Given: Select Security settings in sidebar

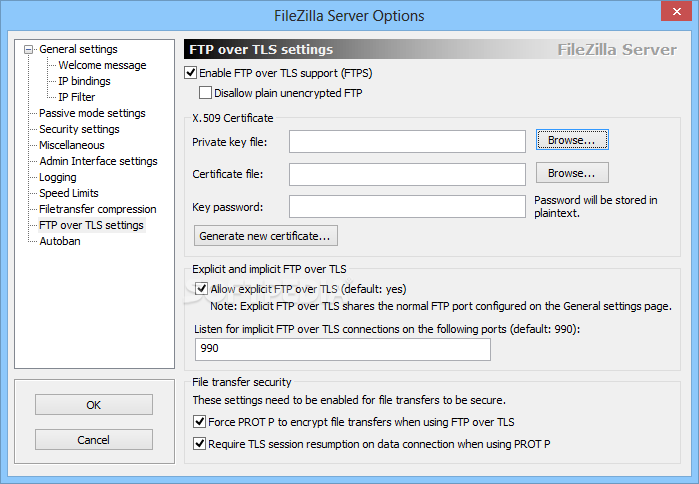Looking at the screenshot, I should click(79, 129).
